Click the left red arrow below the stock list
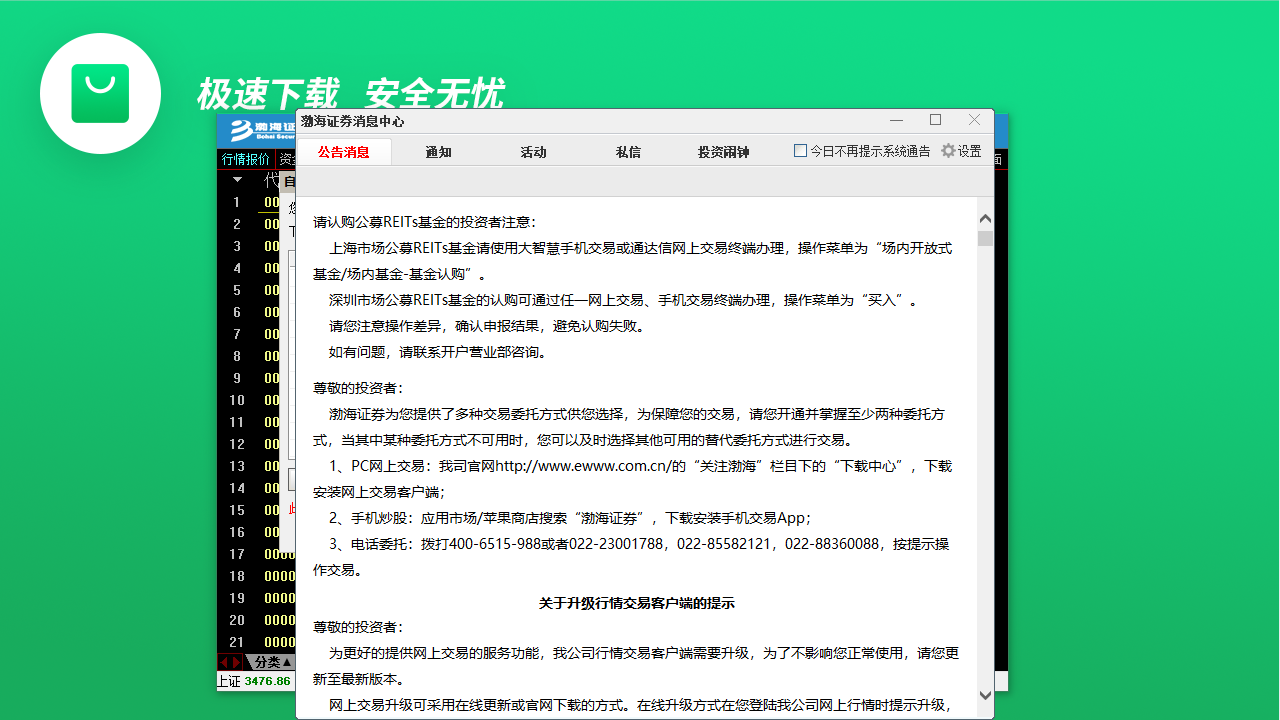Image resolution: width=1280 pixels, height=720 pixels. (x=224, y=662)
